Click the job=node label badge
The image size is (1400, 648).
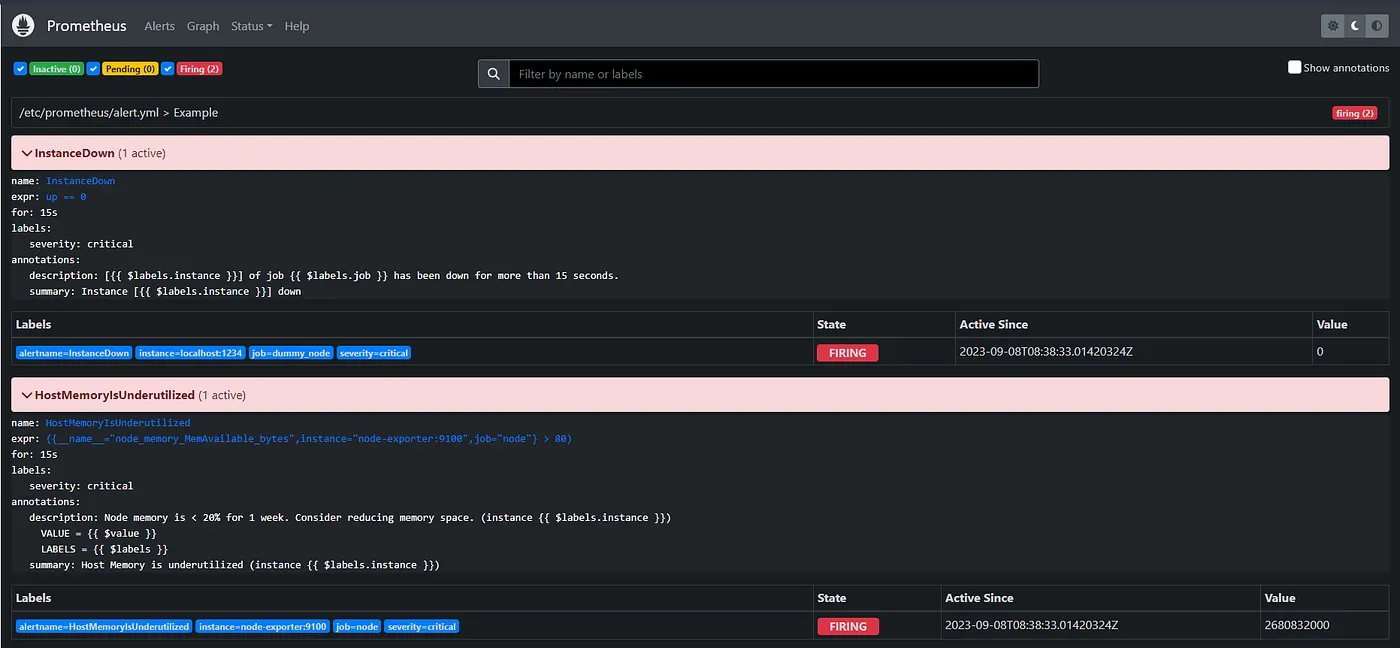click(x=357, y=626)
